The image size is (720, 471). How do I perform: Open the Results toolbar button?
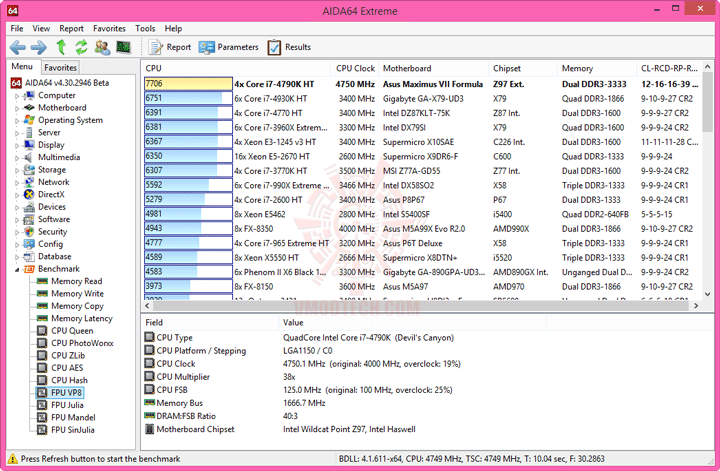tap(289, 47)
